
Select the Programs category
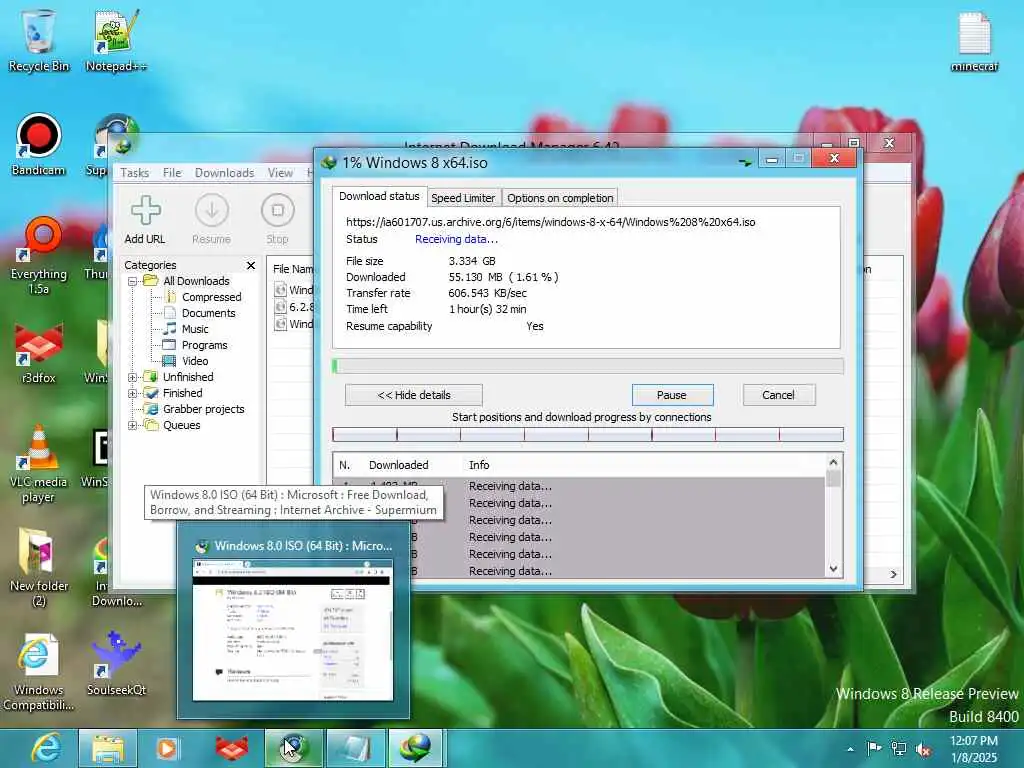pyautogui.click(x=204, y=345)
